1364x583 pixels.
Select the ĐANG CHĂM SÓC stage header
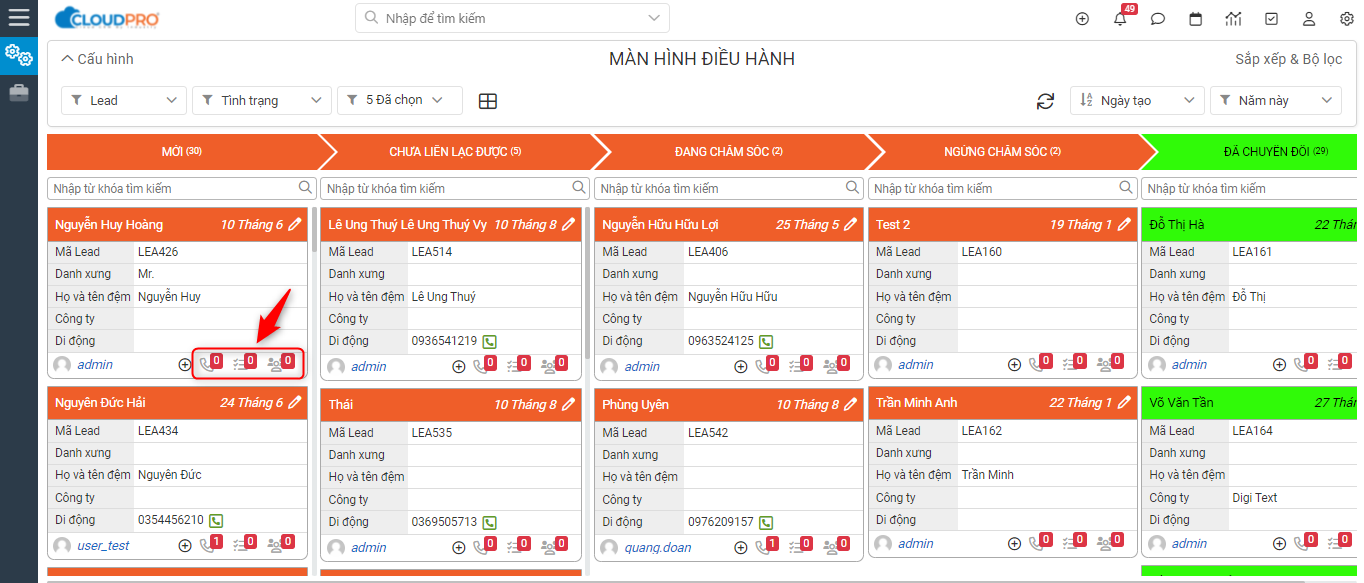click(x=728, y=152)
